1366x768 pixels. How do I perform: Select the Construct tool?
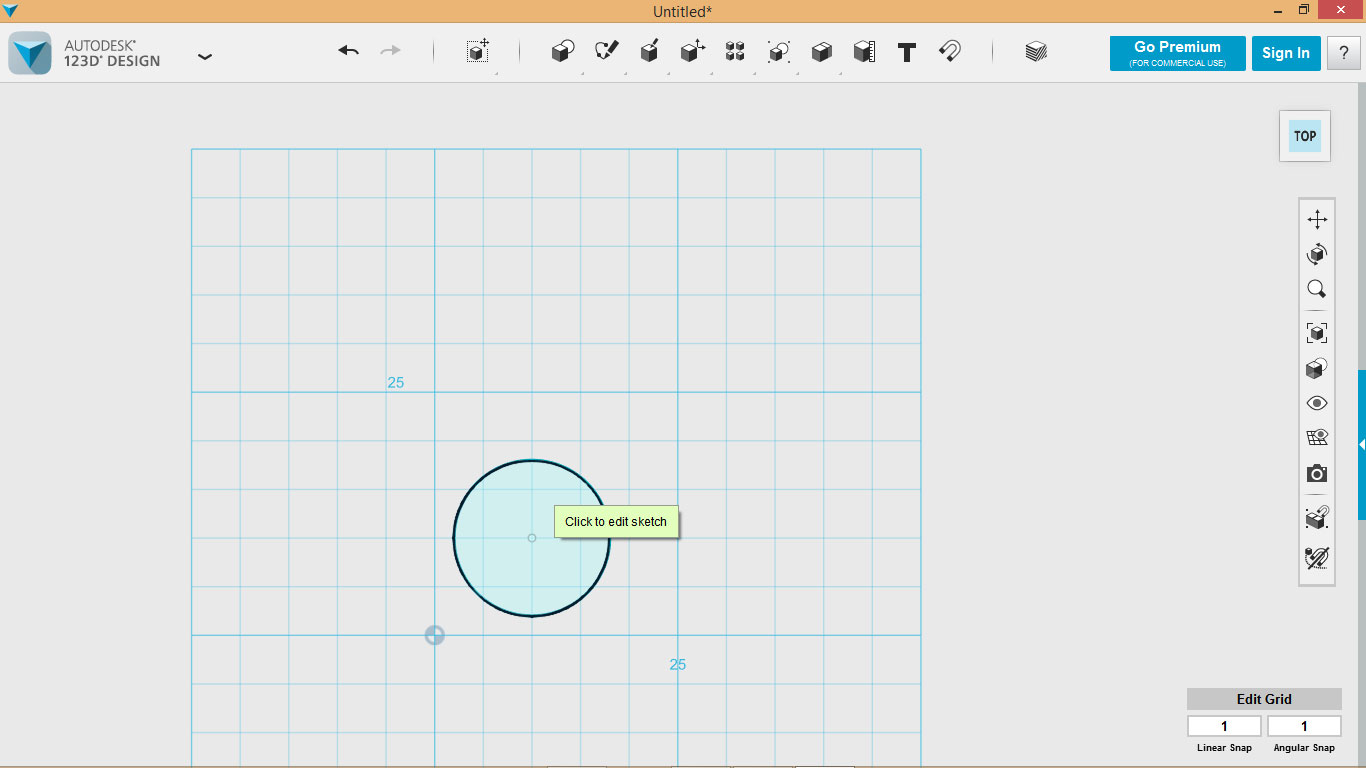(x=649, y=52)
